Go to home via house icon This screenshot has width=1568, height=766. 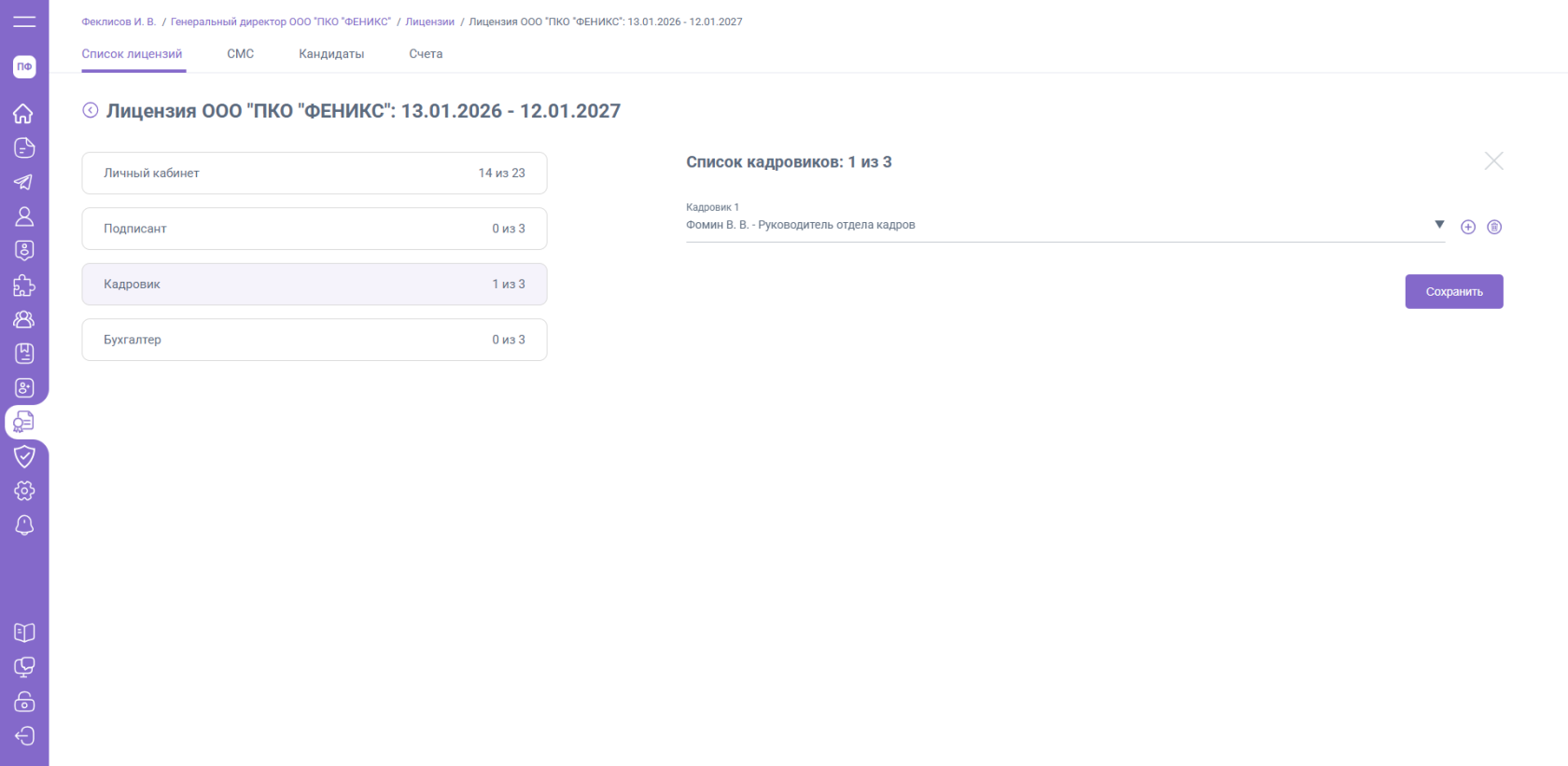pos(23,114)
